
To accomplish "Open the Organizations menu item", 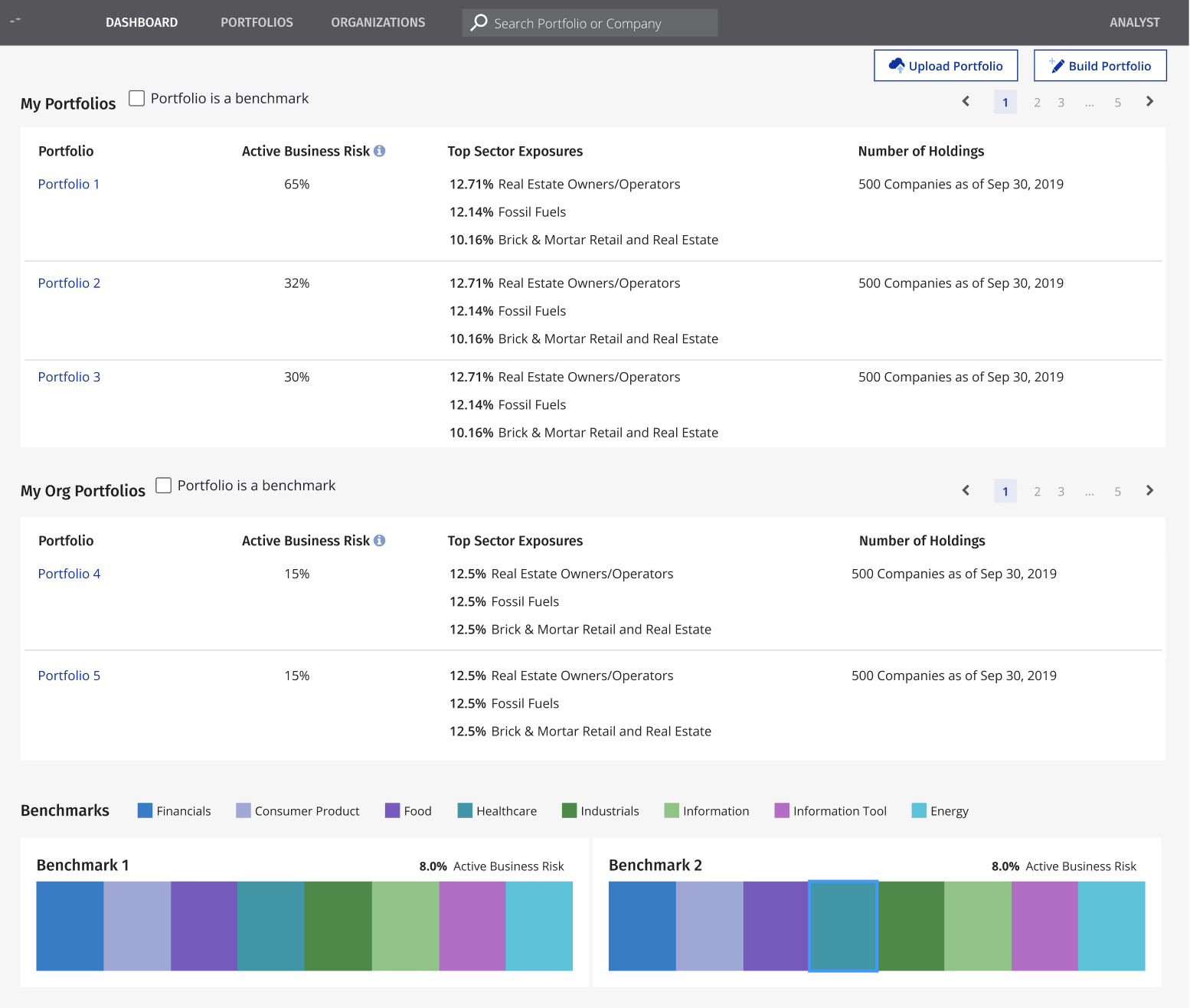I will (378, 23).
